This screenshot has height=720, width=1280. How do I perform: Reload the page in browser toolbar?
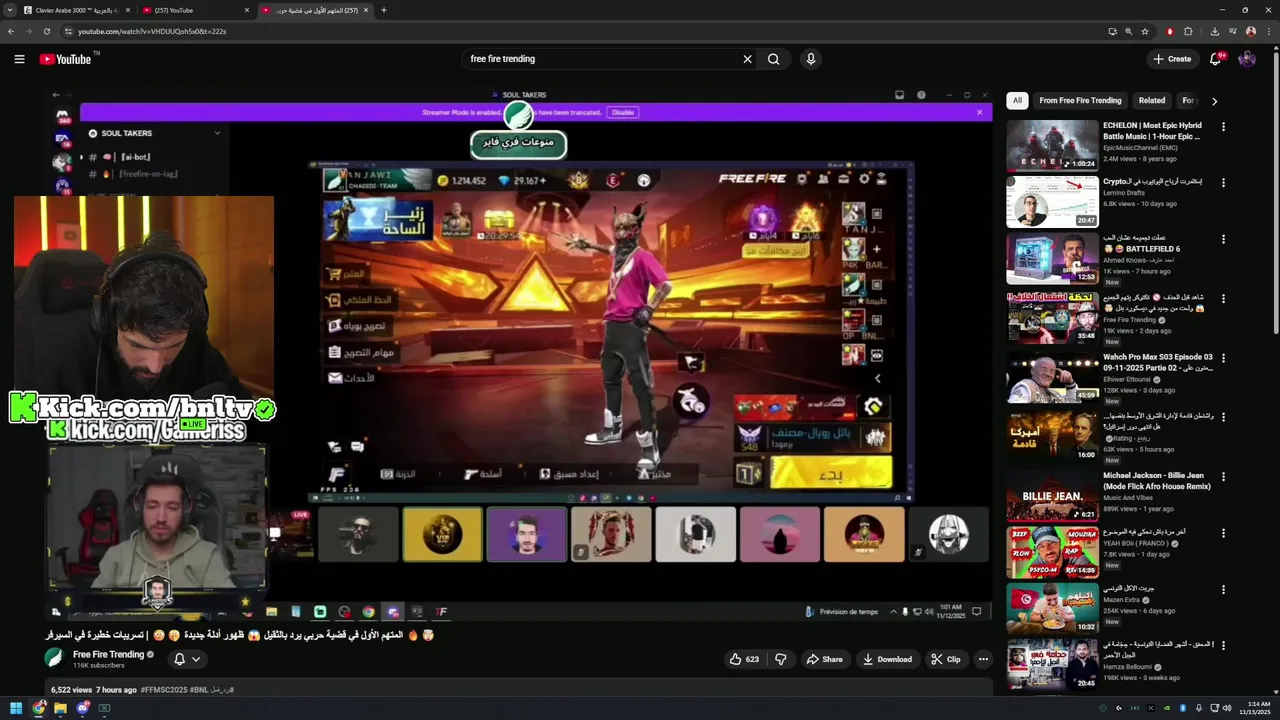(47, 31)
